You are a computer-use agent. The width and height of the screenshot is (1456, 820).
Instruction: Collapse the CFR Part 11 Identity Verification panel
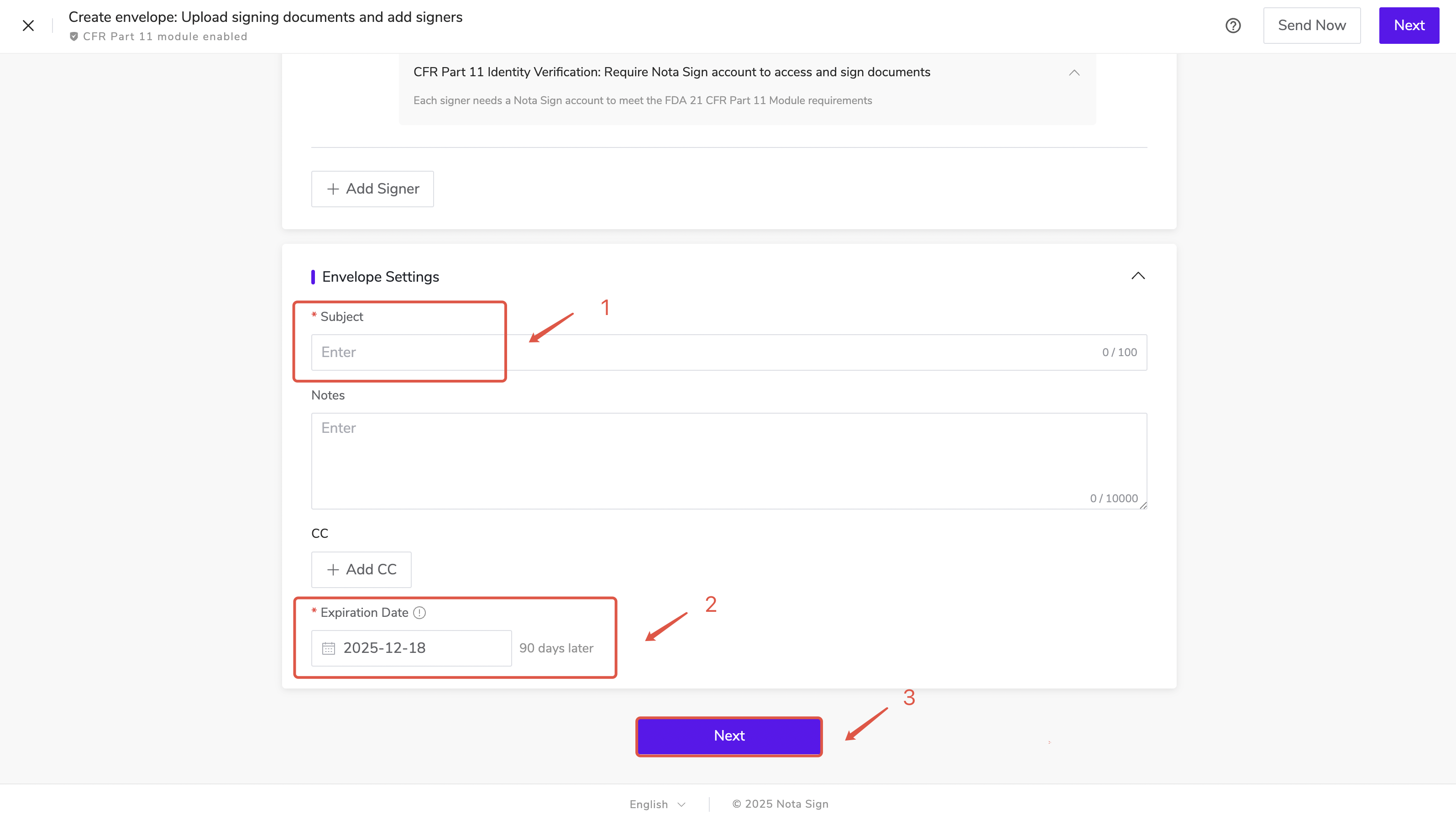[1074, 73]
